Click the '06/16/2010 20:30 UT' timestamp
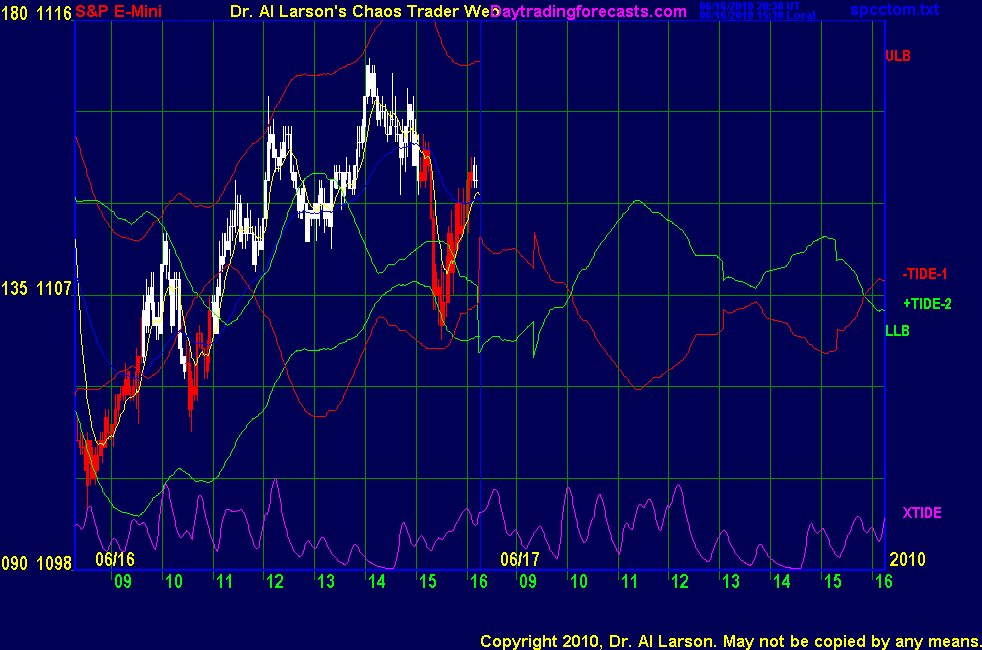Viewport: 982px width, 650px height. [x=750, y=6]
